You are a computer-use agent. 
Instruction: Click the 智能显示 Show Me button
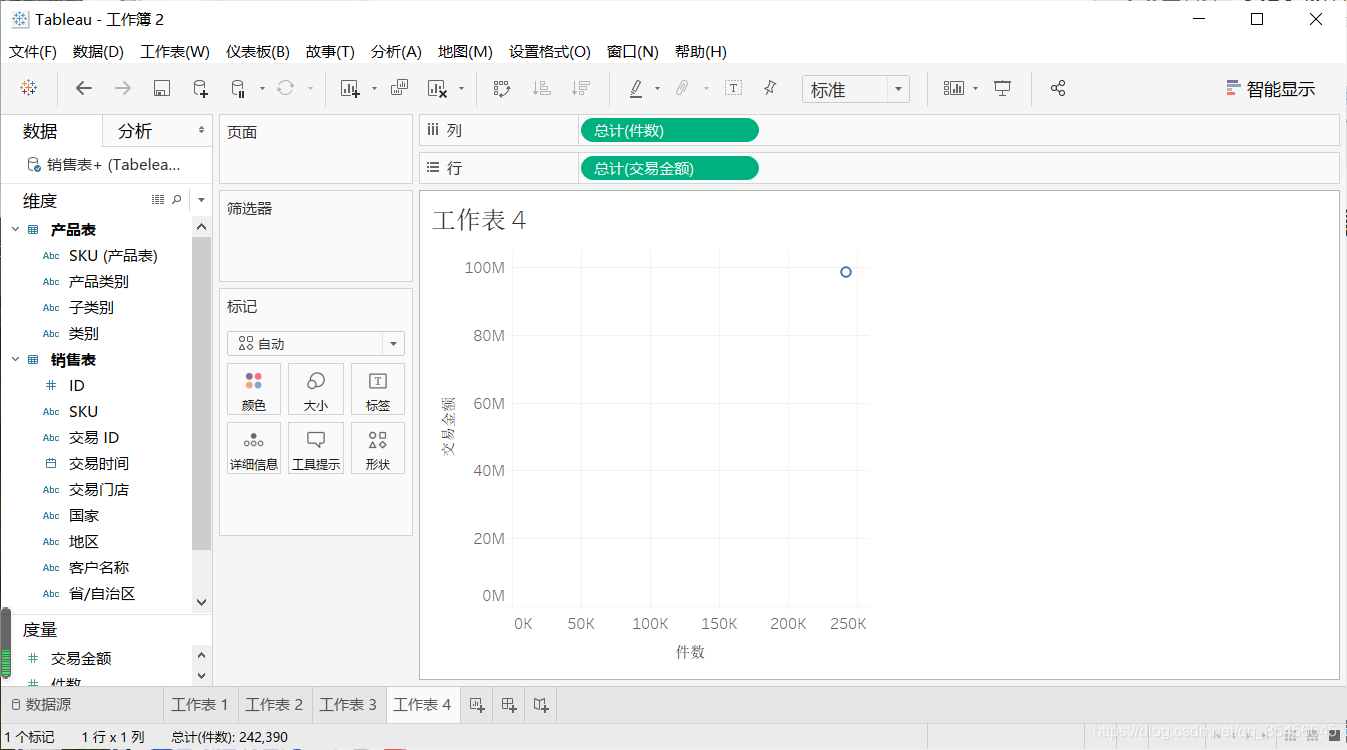tap(1271, 89)
